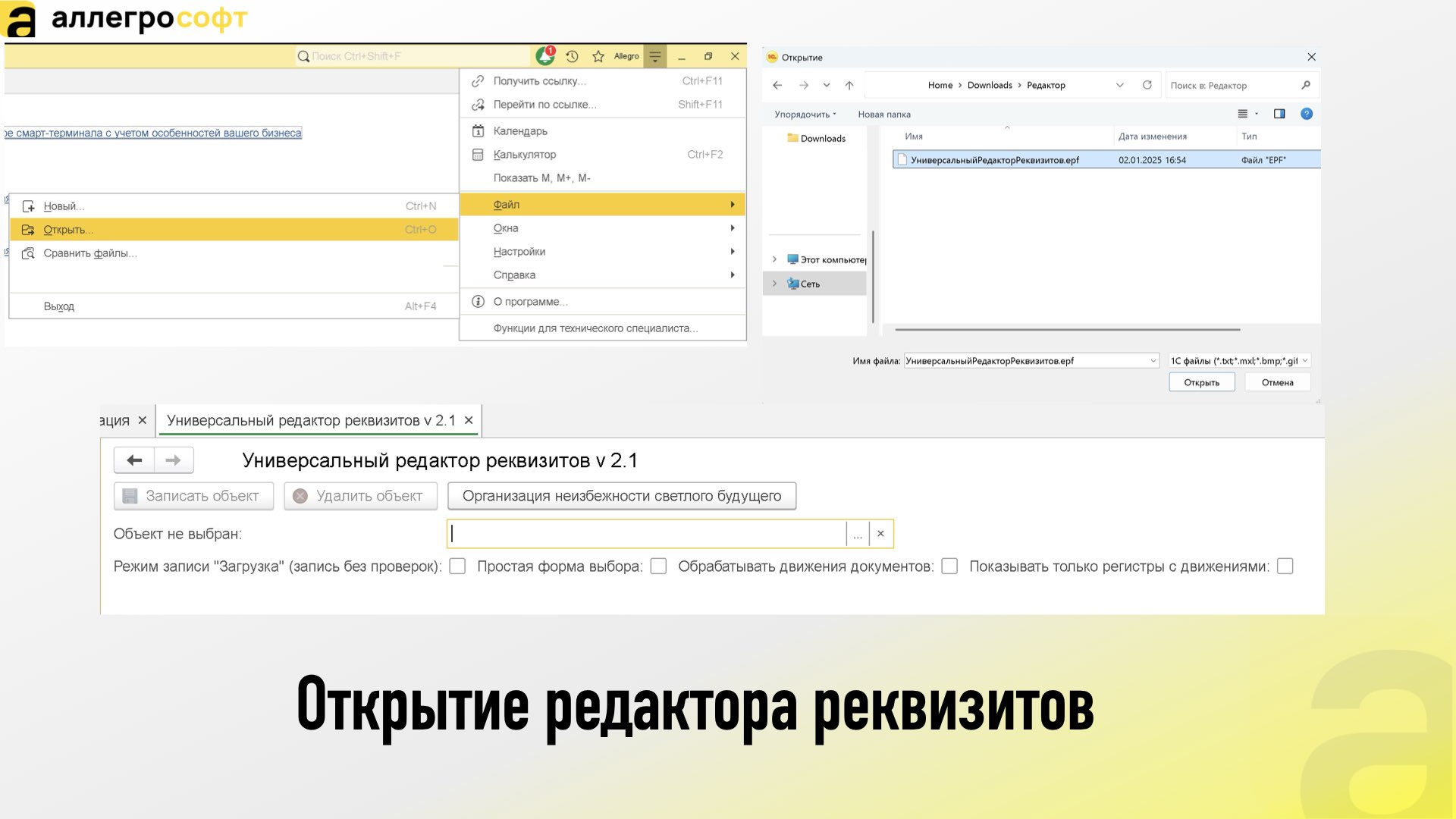Image resolution: width=1456 pixels, height=819 pixels.
Task: Enable Режим записи Загрузка checkbox
Action: click(x=457, y=566)
